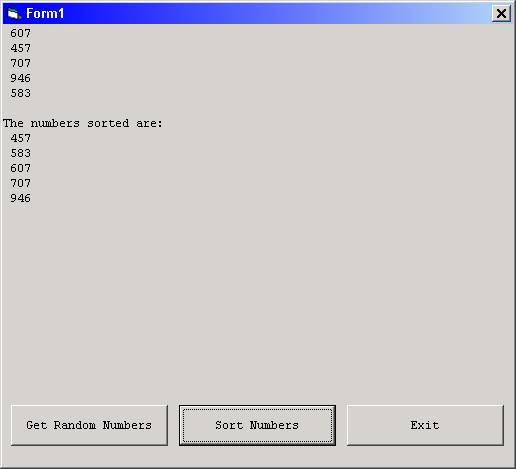Click 607 under the sorted heading
Viewport: 516px width, 469px height.
point(20,168)
